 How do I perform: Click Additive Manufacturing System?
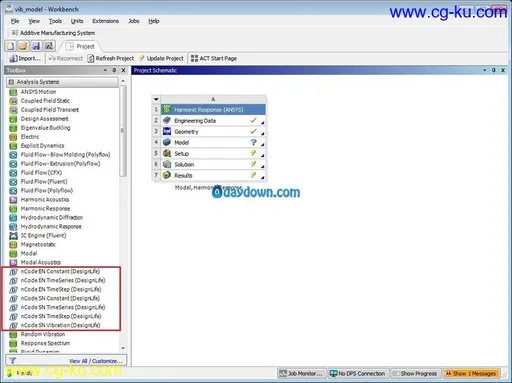click(x=54, y=33)
